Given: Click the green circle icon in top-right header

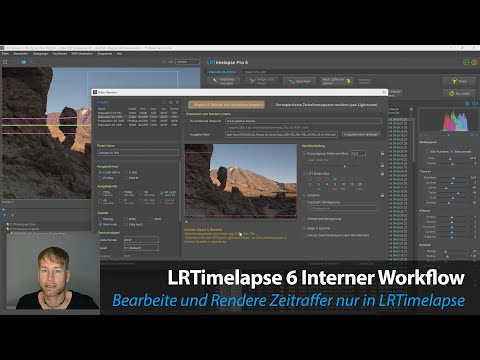Looking at the screenshot, I should tap(466, 62).
